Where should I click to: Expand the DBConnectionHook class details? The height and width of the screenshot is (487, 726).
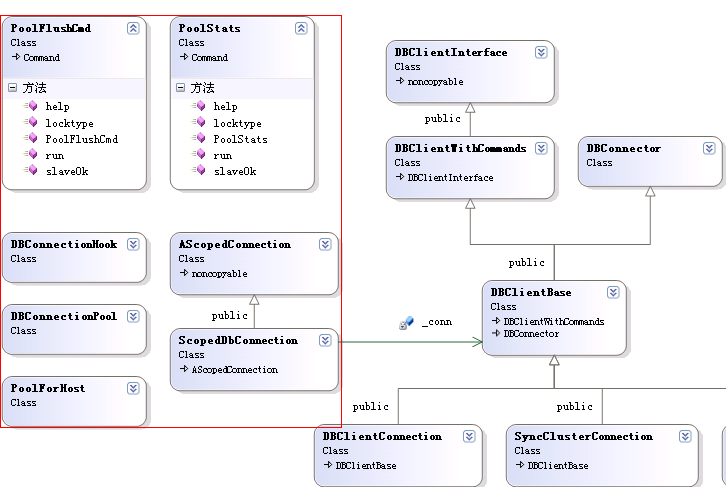[x=133, y=244]
